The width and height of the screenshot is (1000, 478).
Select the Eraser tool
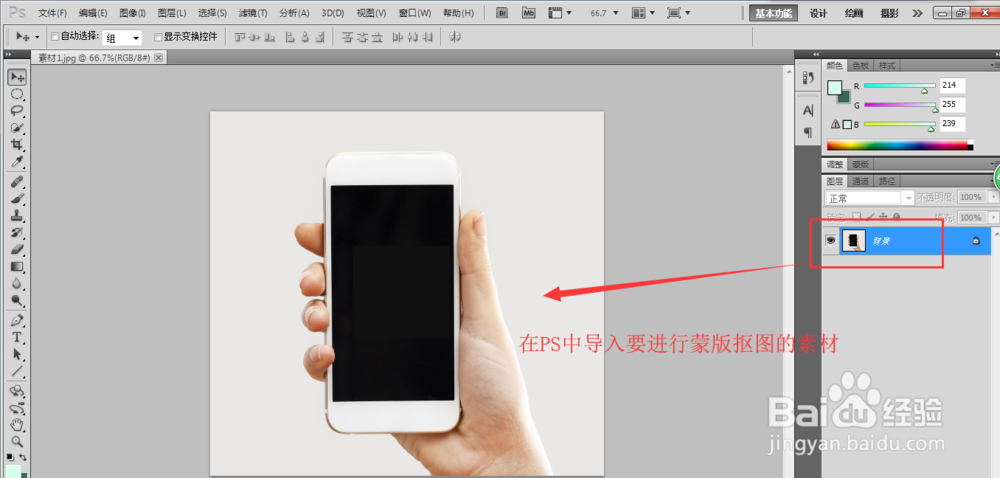click(x=17, y=249)
